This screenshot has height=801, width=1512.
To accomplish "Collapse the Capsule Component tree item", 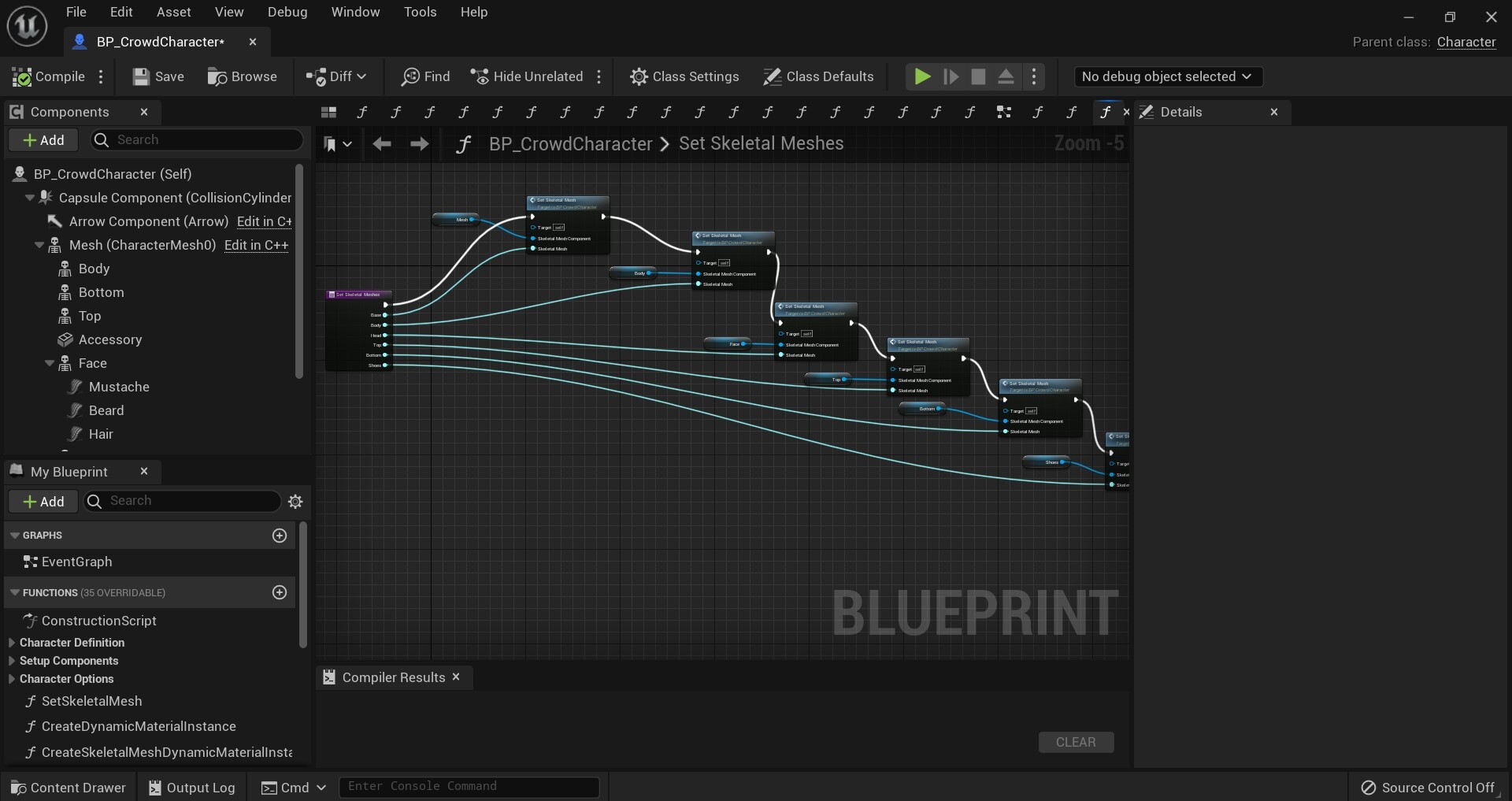I will tap(29, 198).
